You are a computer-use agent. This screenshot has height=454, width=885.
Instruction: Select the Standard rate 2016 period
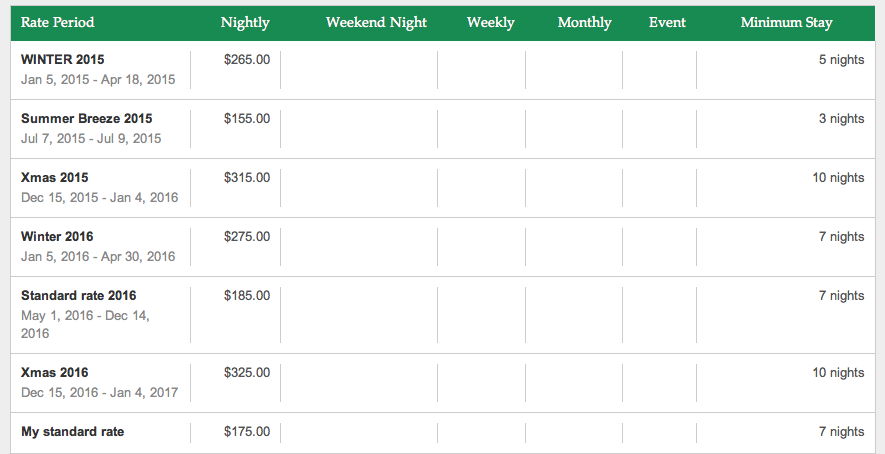79,296
